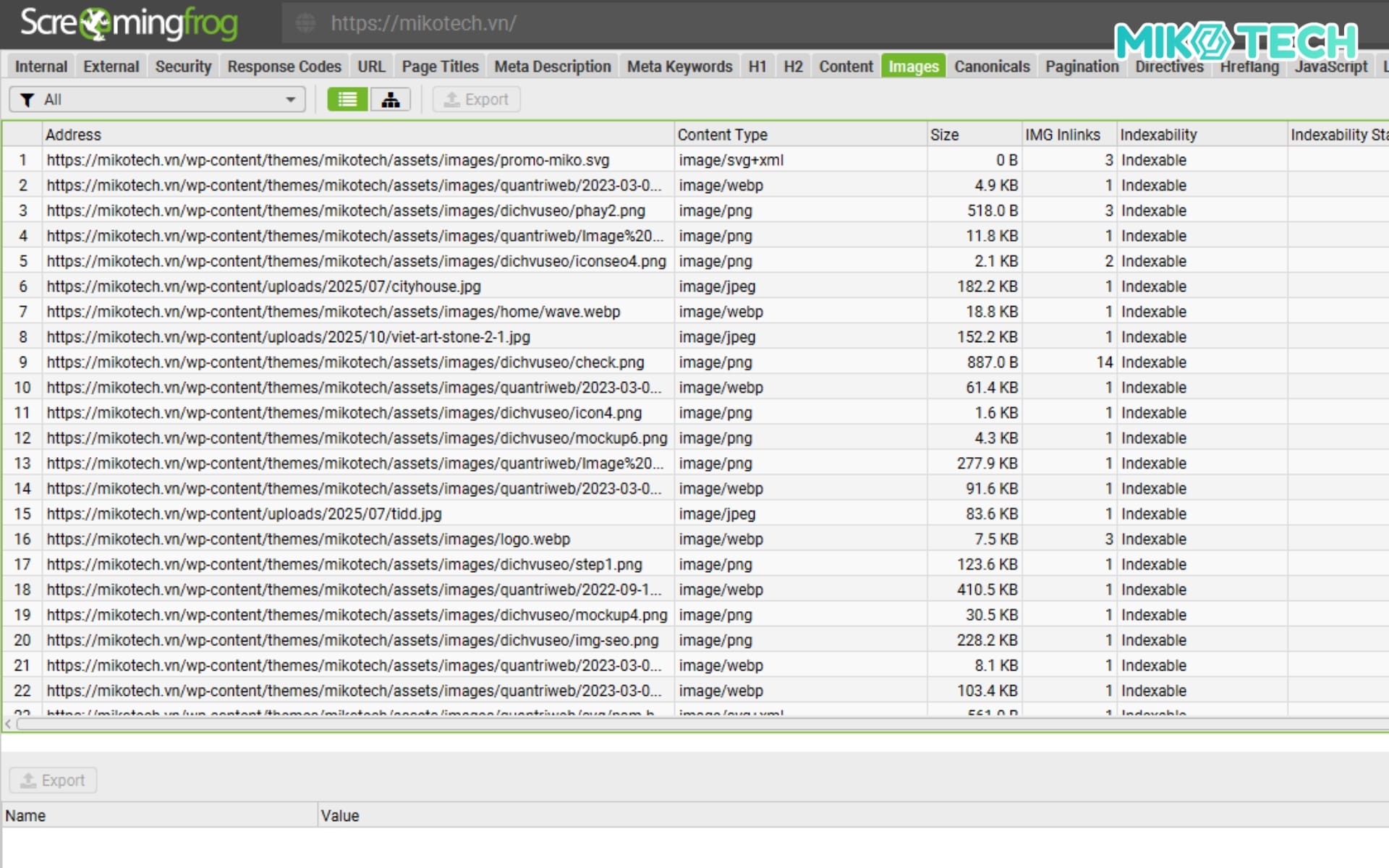Click the lower panel Export button
The width and height of the screenshot is (1389, 868).
point(53,780)
